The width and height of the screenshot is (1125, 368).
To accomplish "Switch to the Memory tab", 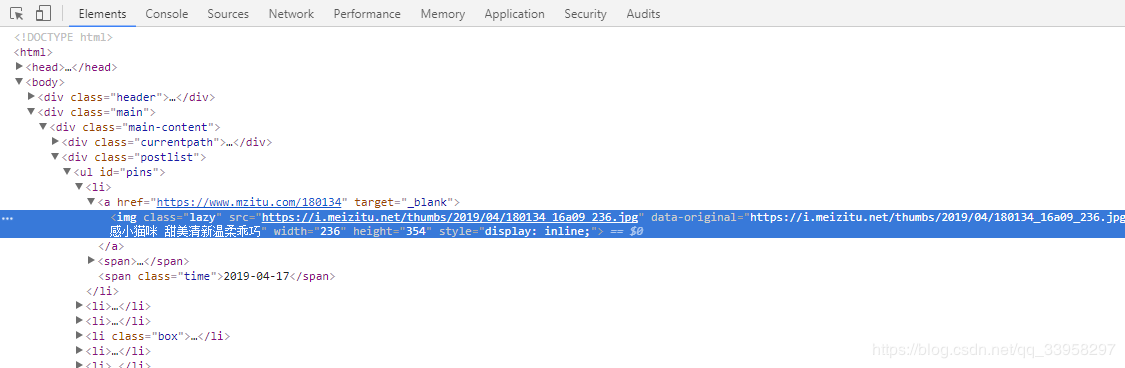I will [443, 14].
